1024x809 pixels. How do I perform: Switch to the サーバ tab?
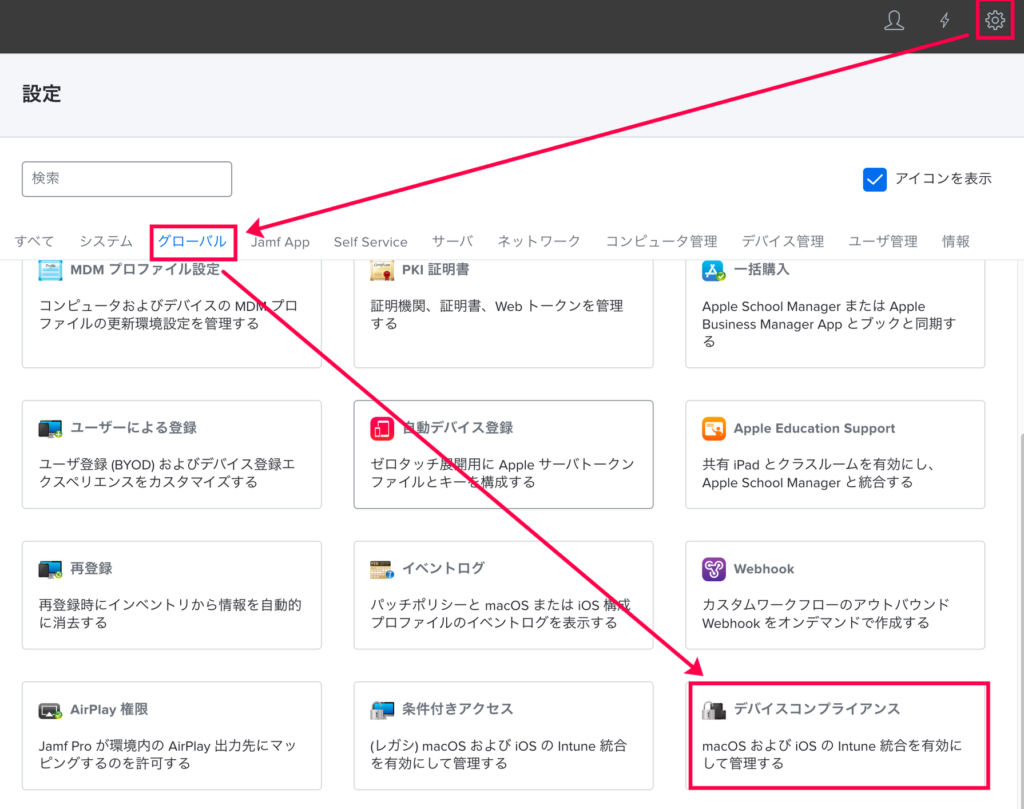coord(452,242)
